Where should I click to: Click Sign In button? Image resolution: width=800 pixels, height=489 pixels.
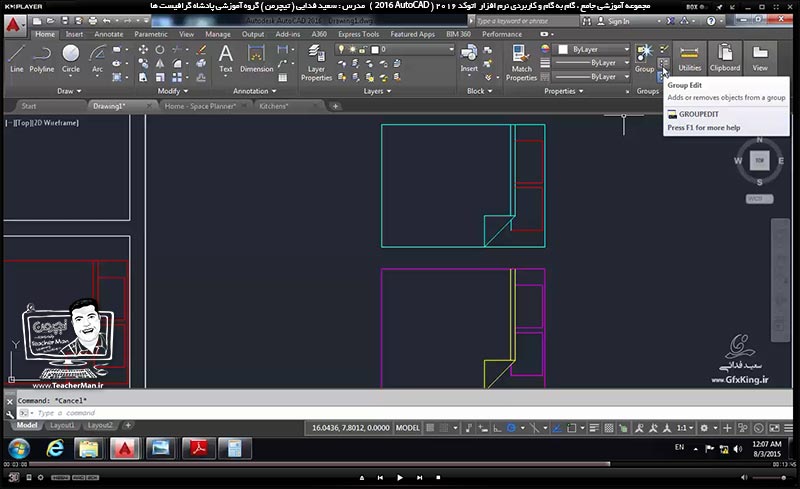point(613,21)
